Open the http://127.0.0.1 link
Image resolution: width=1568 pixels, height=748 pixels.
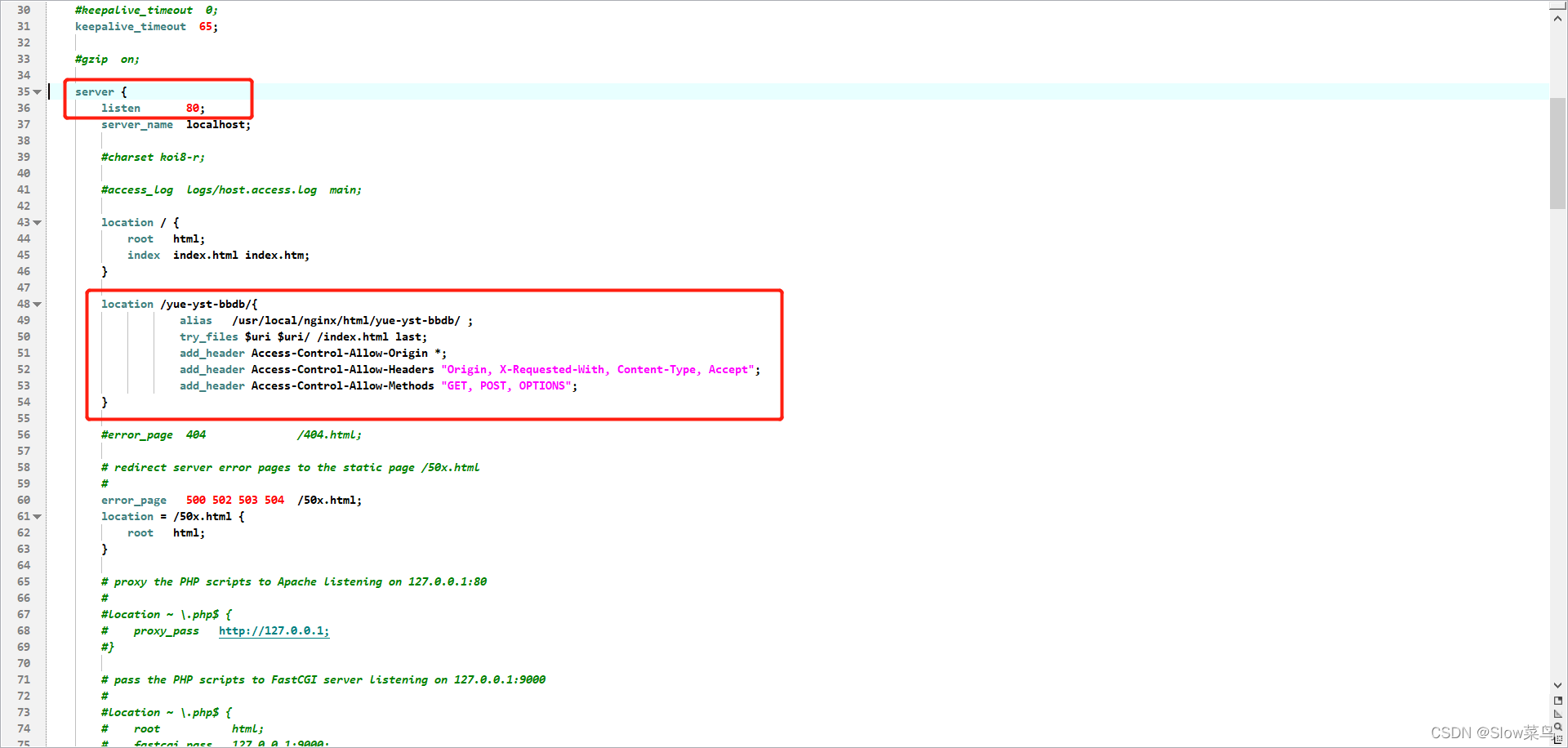[274, 631]
